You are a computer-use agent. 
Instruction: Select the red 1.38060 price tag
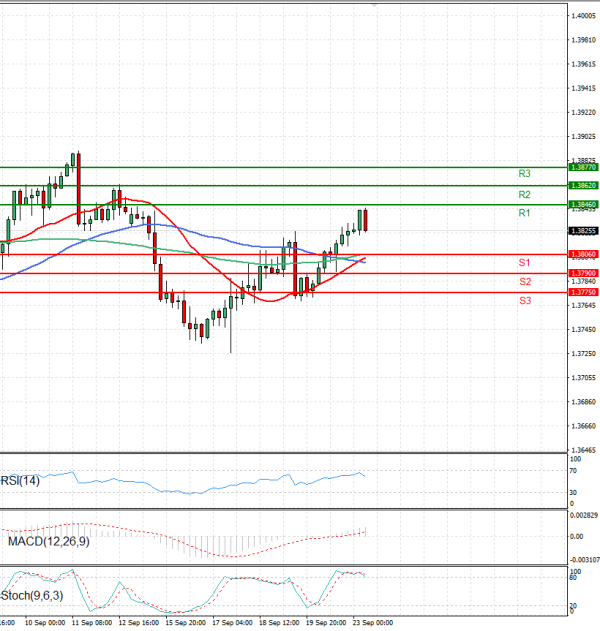[584, 254]
